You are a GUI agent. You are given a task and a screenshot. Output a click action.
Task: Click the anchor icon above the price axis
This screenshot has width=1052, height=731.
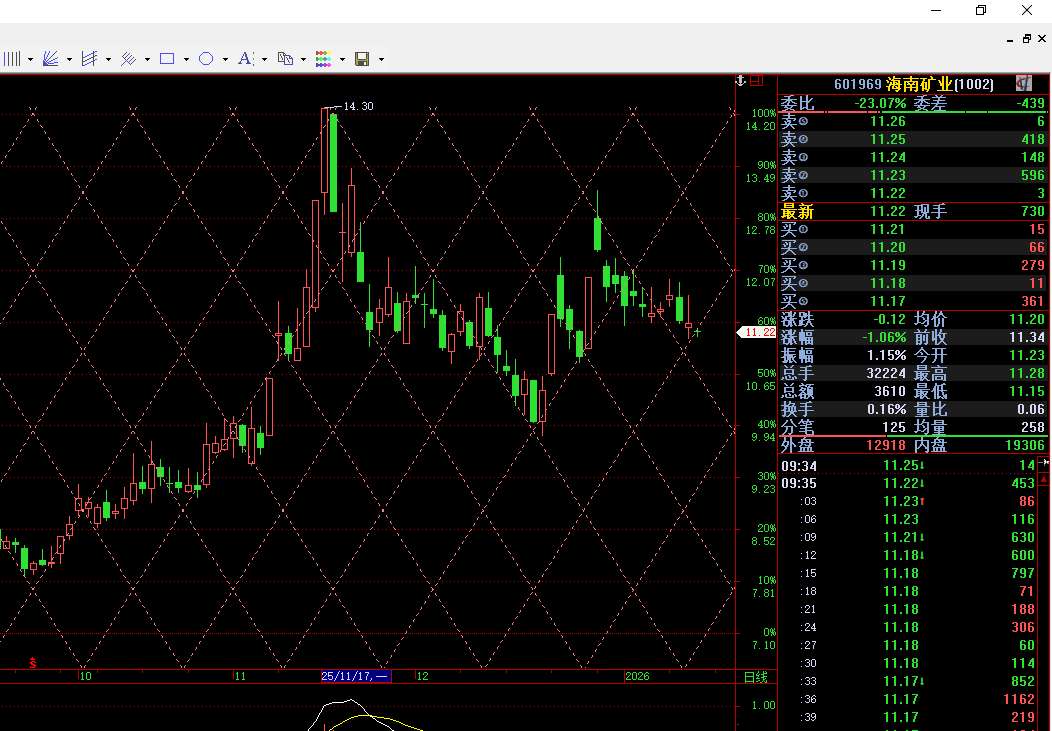741,80
